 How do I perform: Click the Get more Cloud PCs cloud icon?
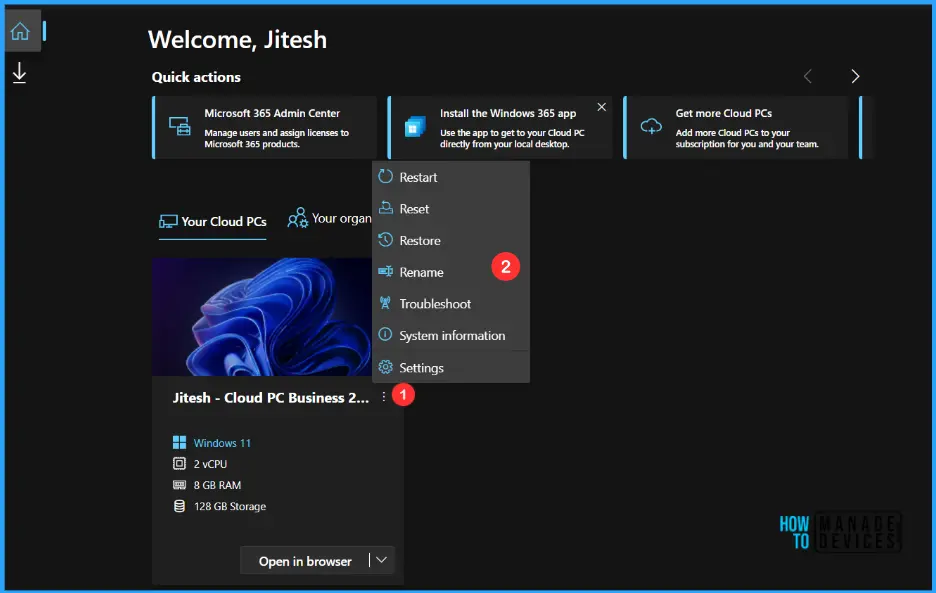(651, 127)
